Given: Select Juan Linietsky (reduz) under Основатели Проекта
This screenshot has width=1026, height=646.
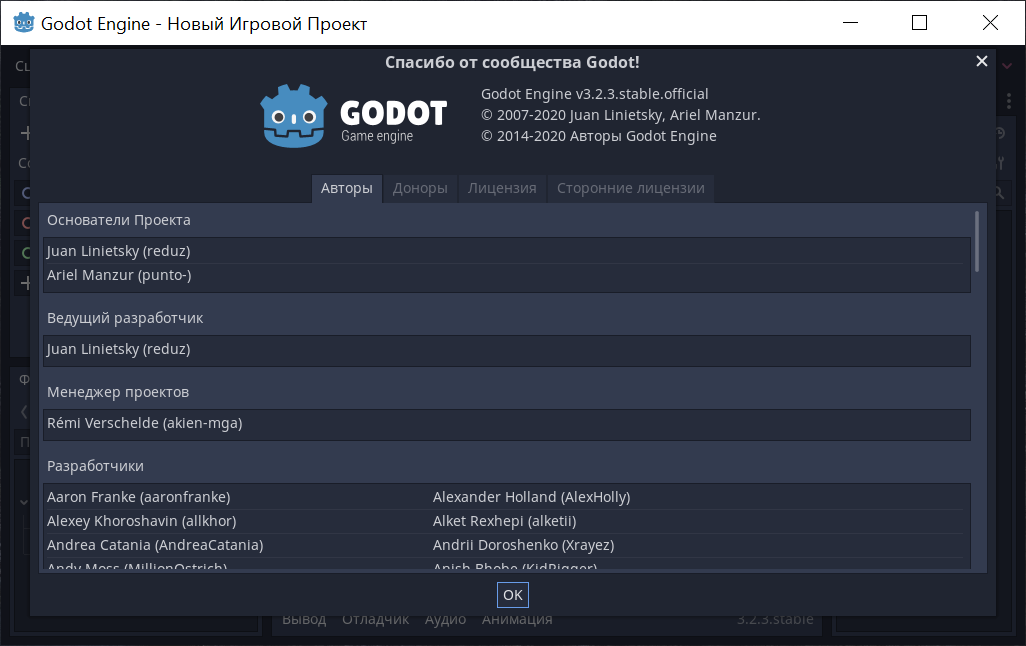Looking at the screenshot, I should pos(118,251).
